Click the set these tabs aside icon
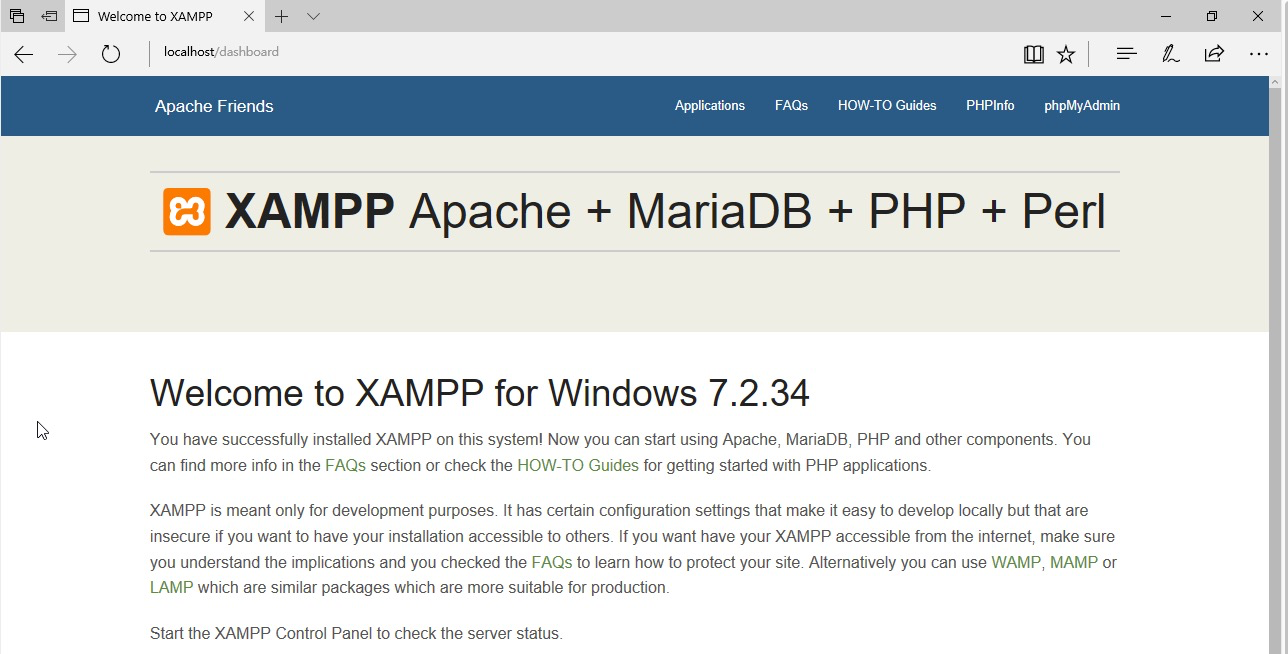Viewport: 1288px width, 654px height. 49,16
